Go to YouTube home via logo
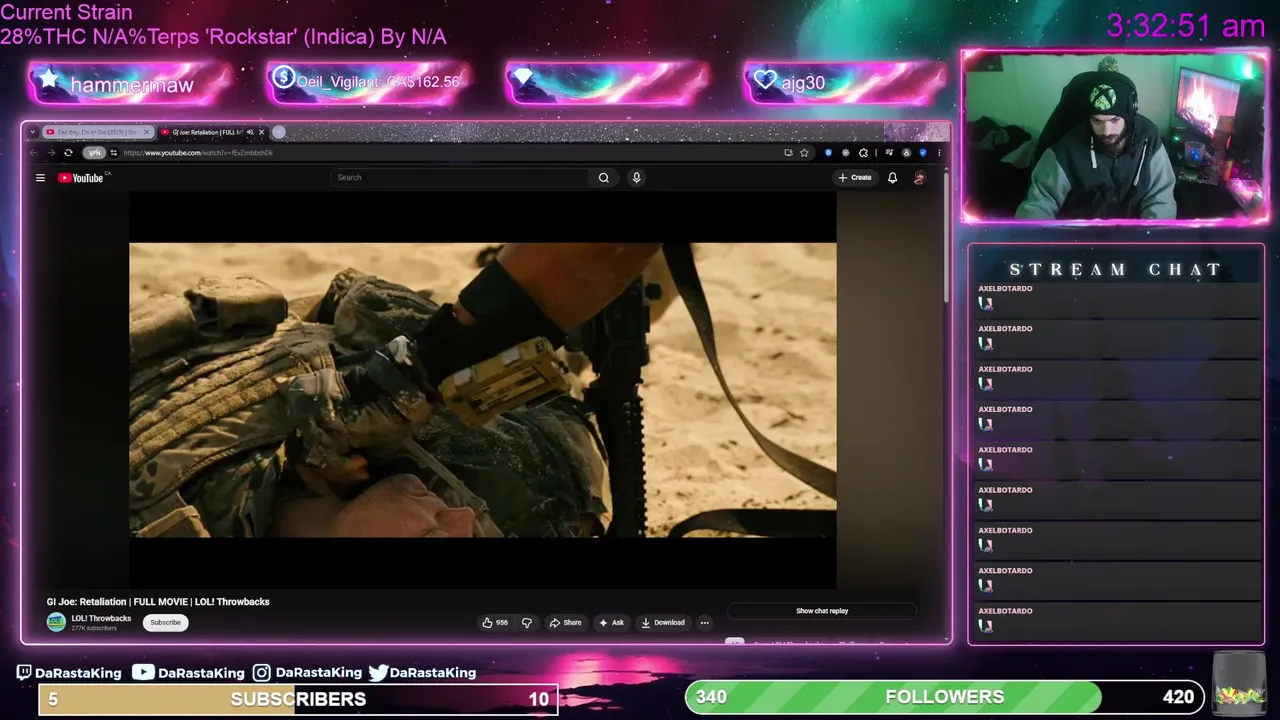The height and width of the screenshot is (720, 1280). coord(82,178)
